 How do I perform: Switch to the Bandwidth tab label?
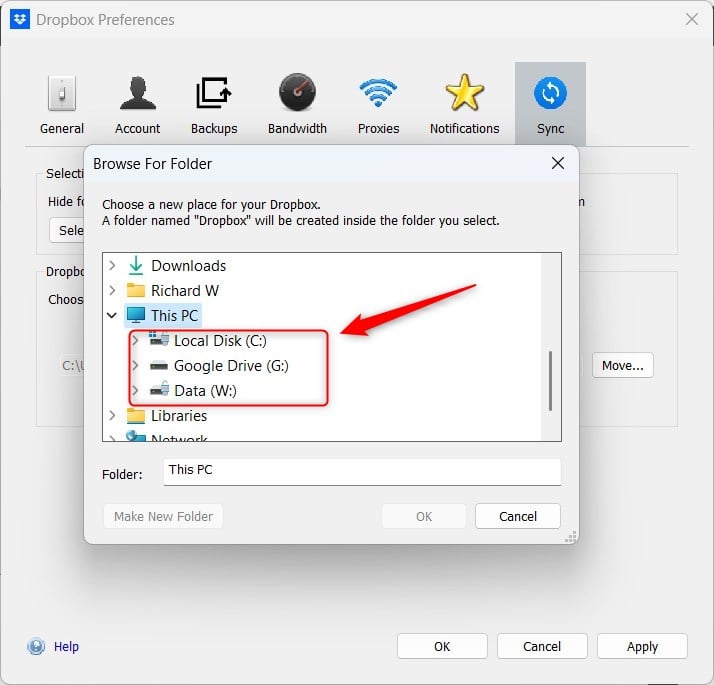coord(297,129)
